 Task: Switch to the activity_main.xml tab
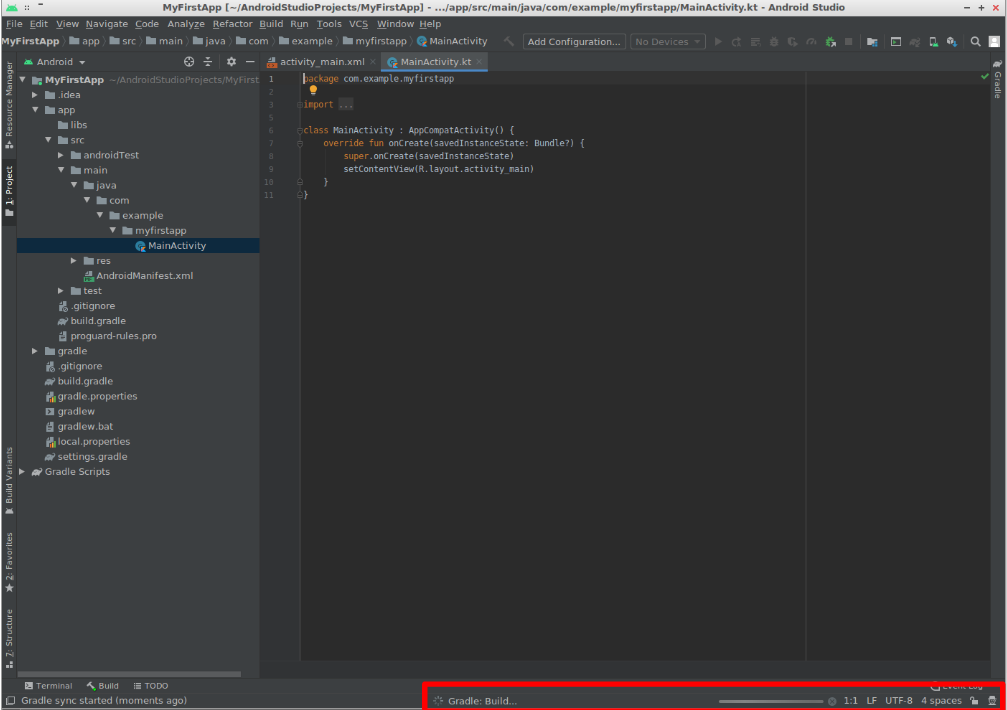322,62
